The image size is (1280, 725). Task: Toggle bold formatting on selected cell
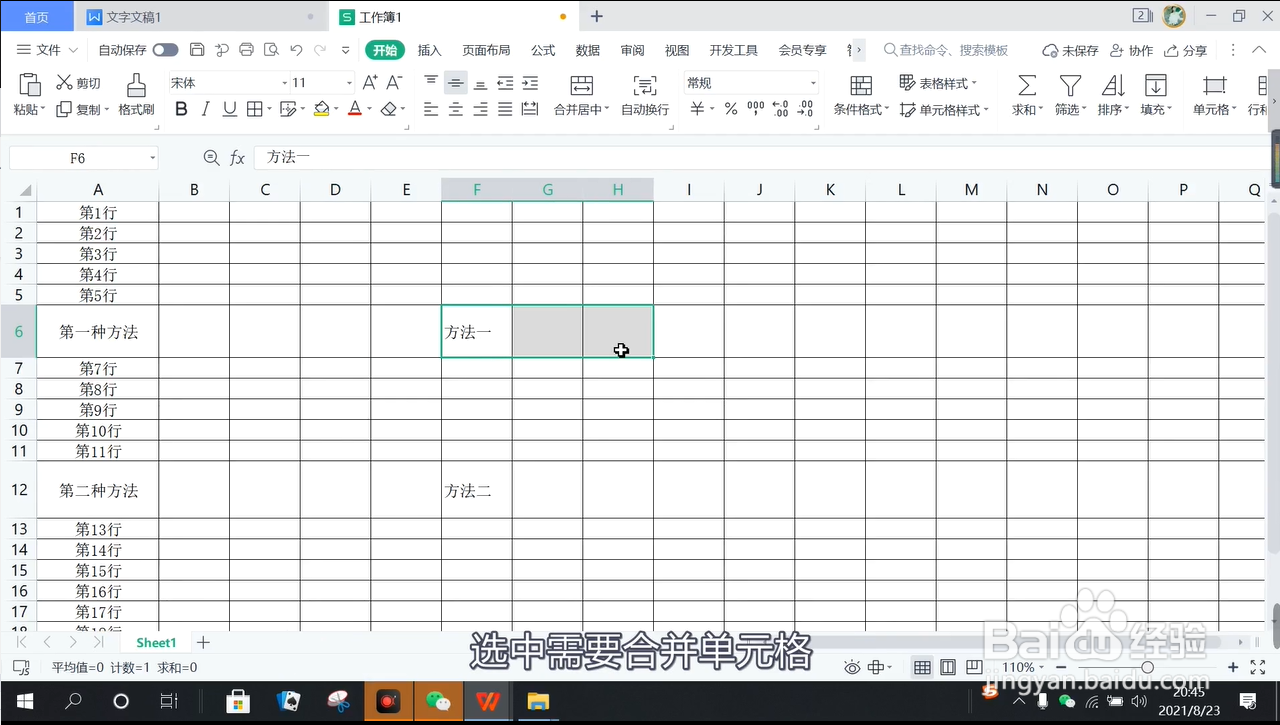click(181, 108)
